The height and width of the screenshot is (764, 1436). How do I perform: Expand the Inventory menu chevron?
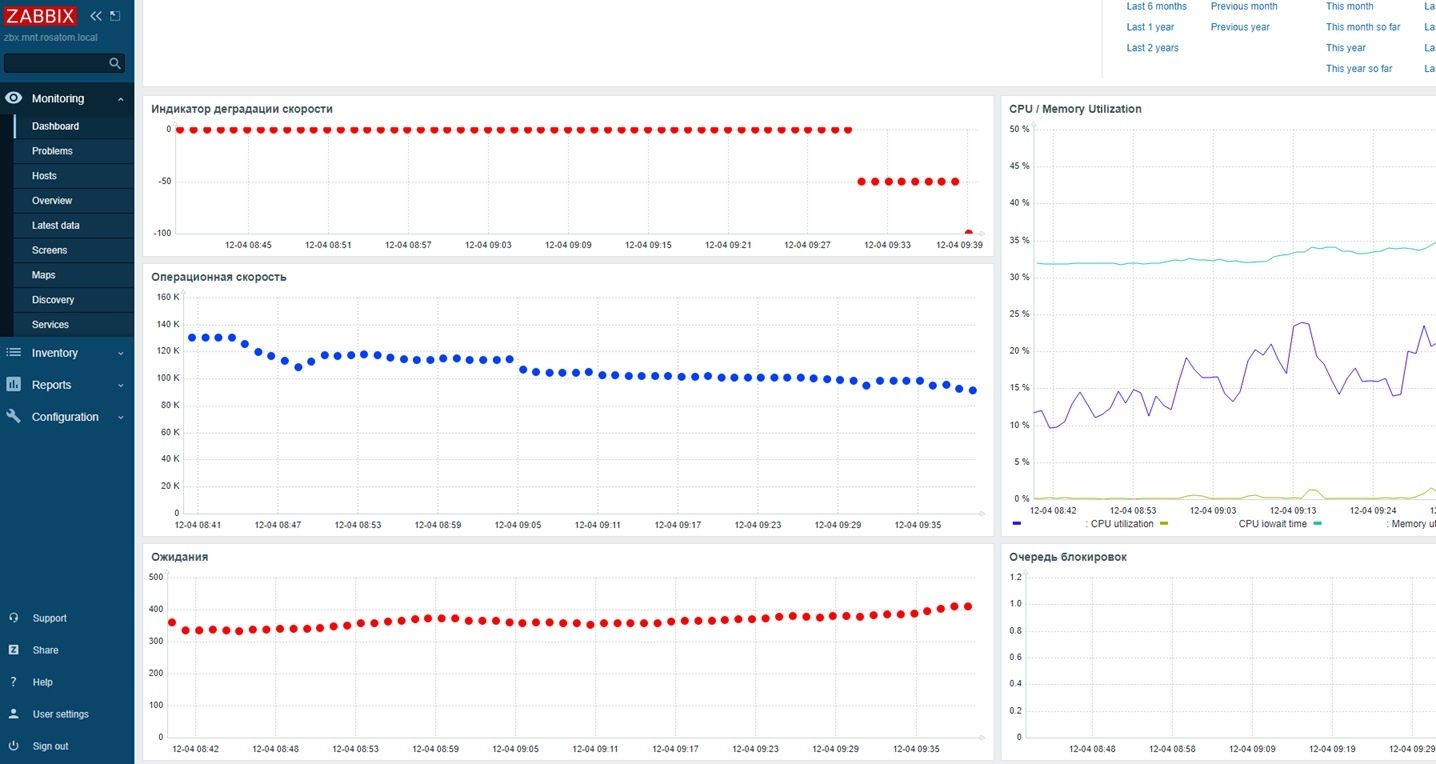120,353
